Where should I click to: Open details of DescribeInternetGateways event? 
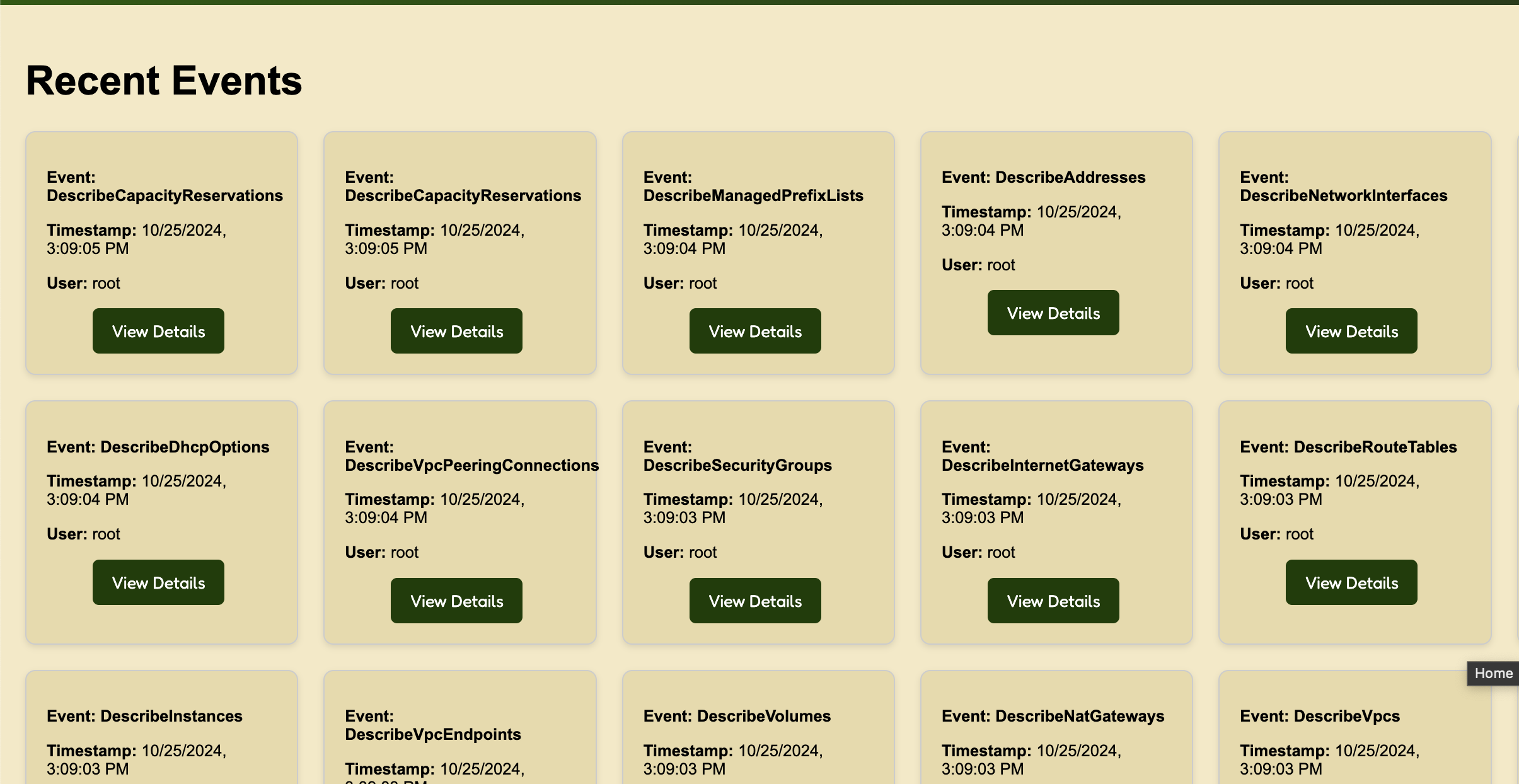(1053, 601)
